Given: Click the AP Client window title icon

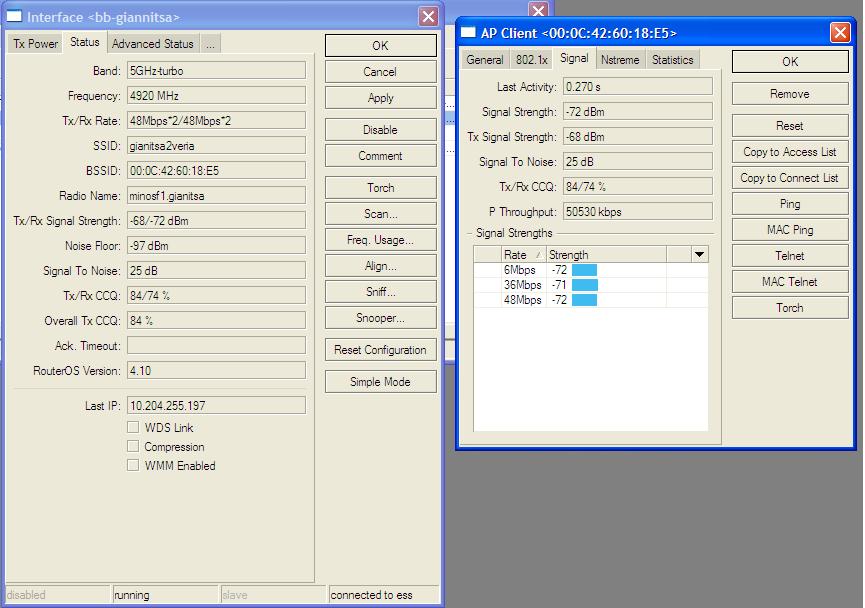Looking at the screenshot, I should click(x=468, y=33).
